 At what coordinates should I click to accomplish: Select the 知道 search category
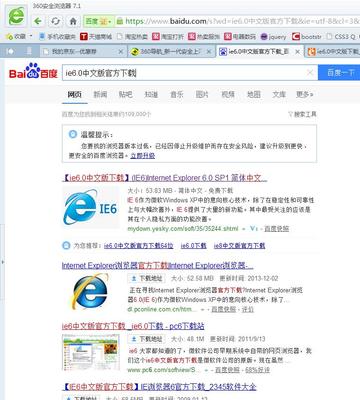click(151, 94)
